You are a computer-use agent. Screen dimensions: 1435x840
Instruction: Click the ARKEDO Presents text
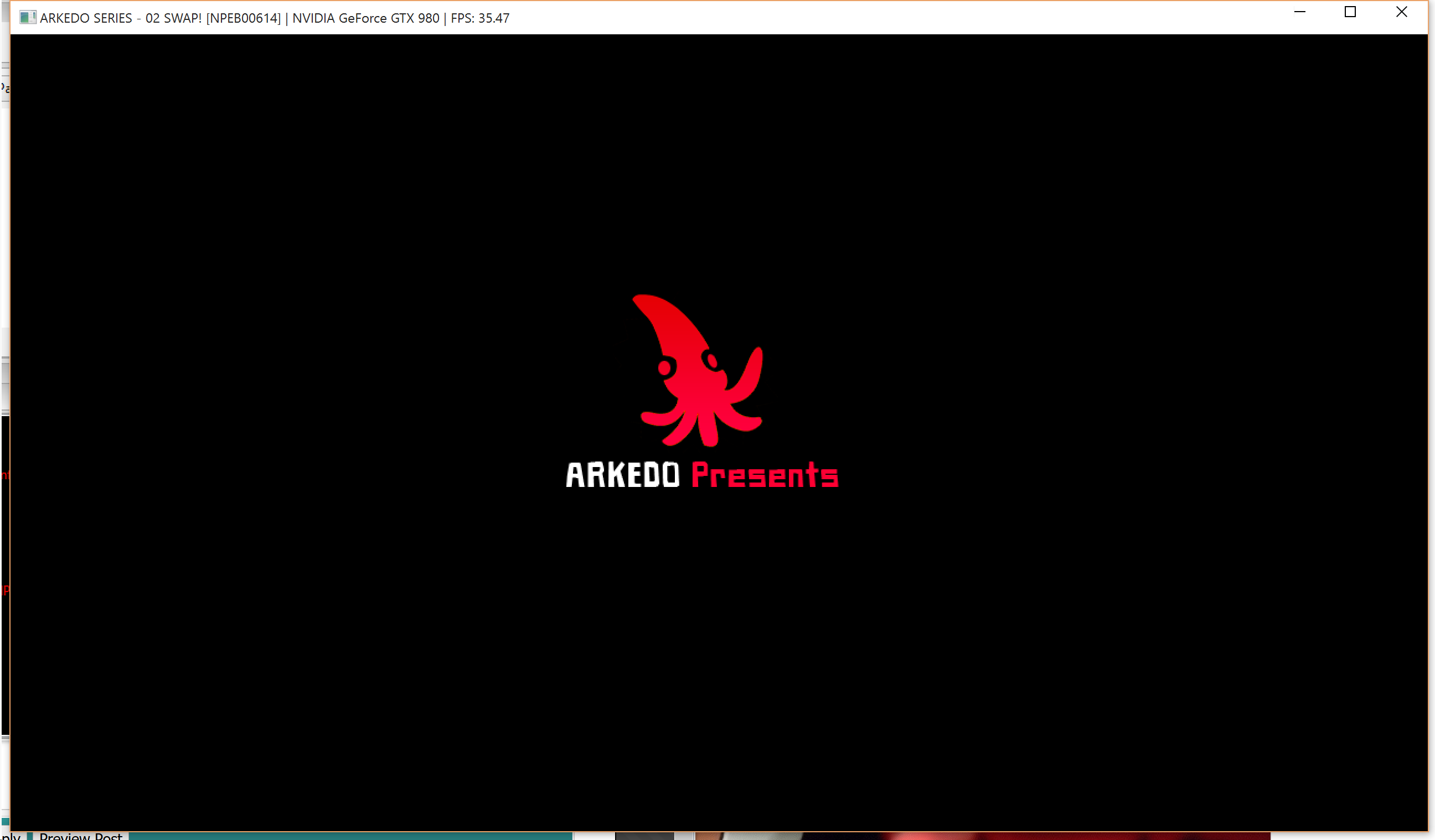pyautogui.click(x=702, y=475)
